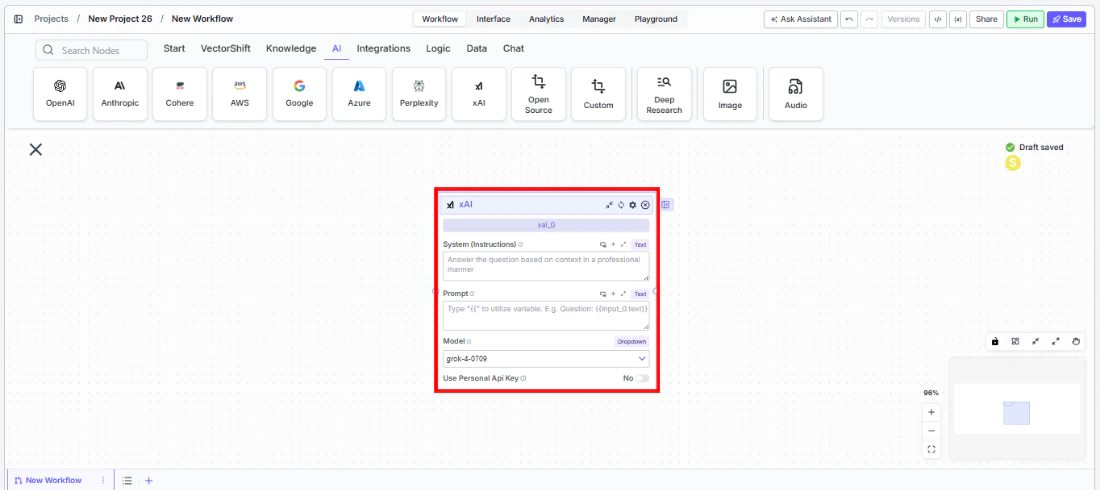Switch to the Playground tab
Viewport: 1100px width, 490px height.
click(656, 19)
